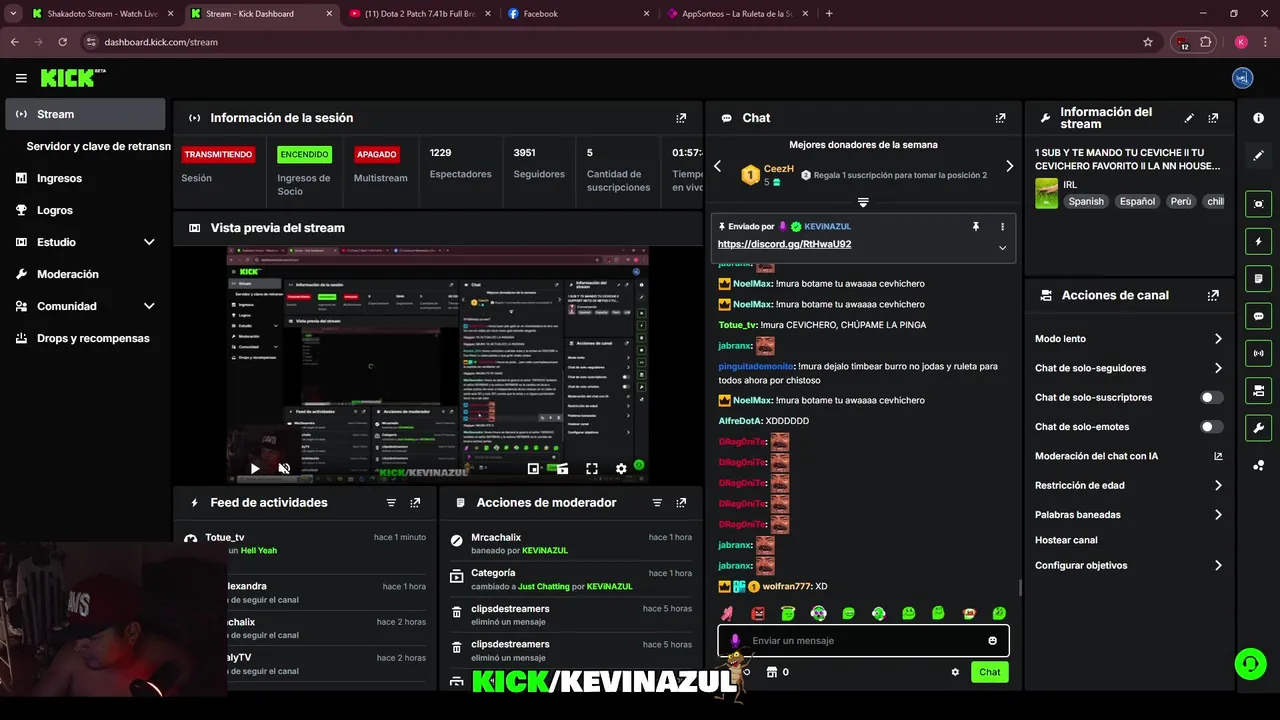This screenshot has height=720, width=1280.
Task: Open the discord.gg/RtHwaU92 link
Action: (784, 244)
